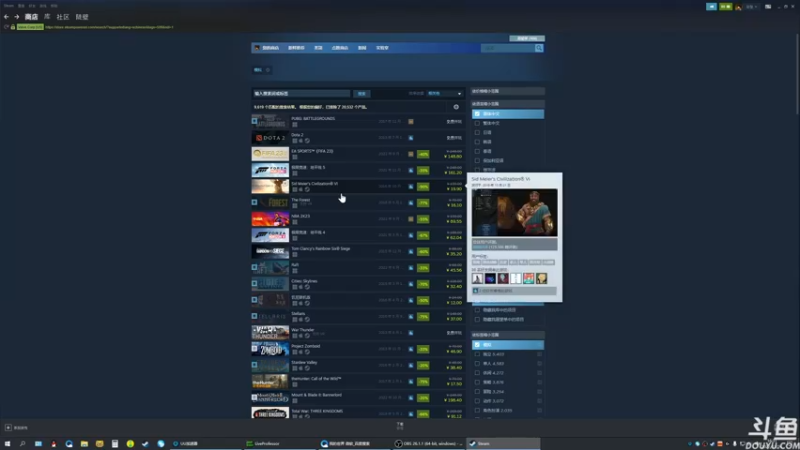Viewport: 800px width, 450px height.
Task: Click the add game plus icon at bottom left
Action: point(8,428)
